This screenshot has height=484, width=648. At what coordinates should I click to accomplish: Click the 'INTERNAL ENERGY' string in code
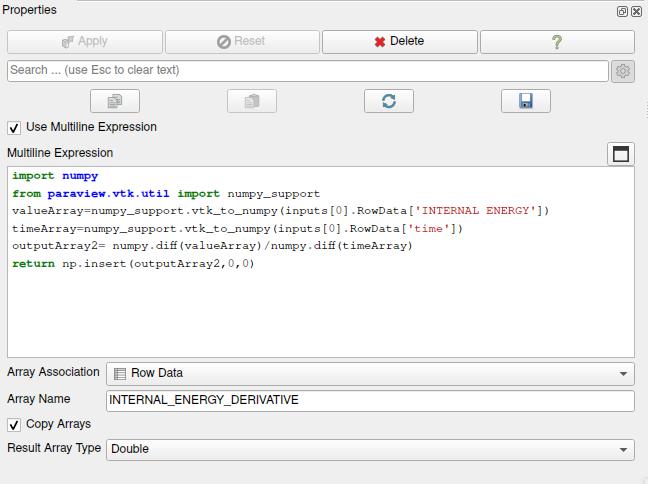click(475, 211)
